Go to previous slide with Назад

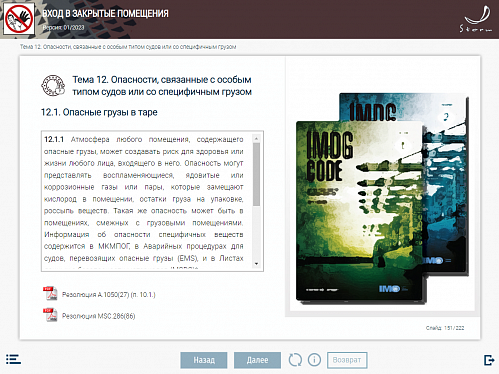click(x=204, y=360)
